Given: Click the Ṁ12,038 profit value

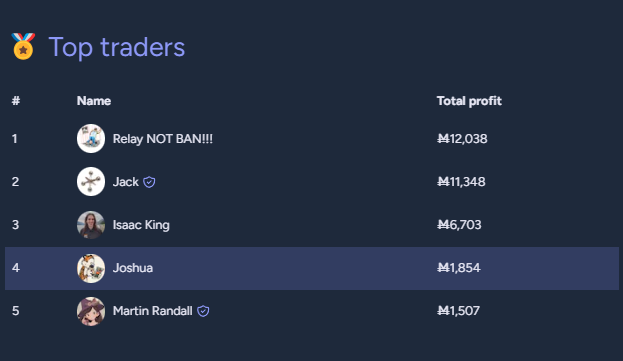Looking at the screenshot, I should (462, 139).
